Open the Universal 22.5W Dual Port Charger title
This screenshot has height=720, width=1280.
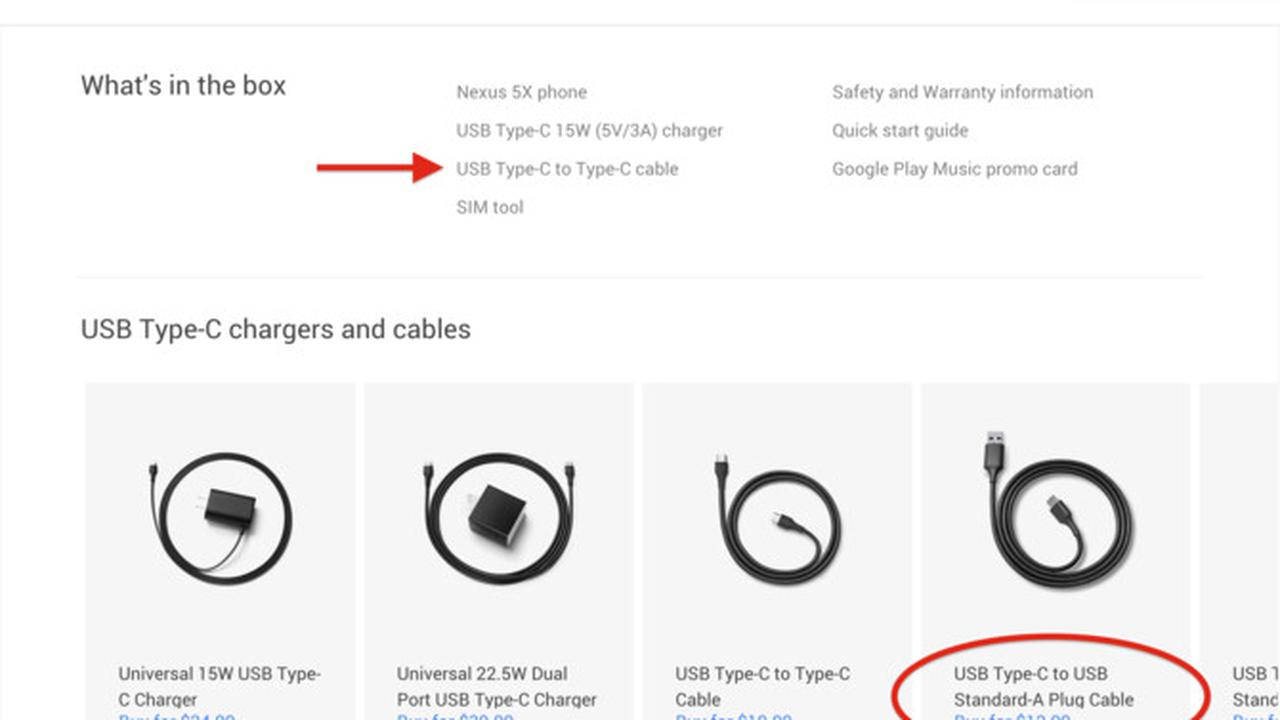497,687
